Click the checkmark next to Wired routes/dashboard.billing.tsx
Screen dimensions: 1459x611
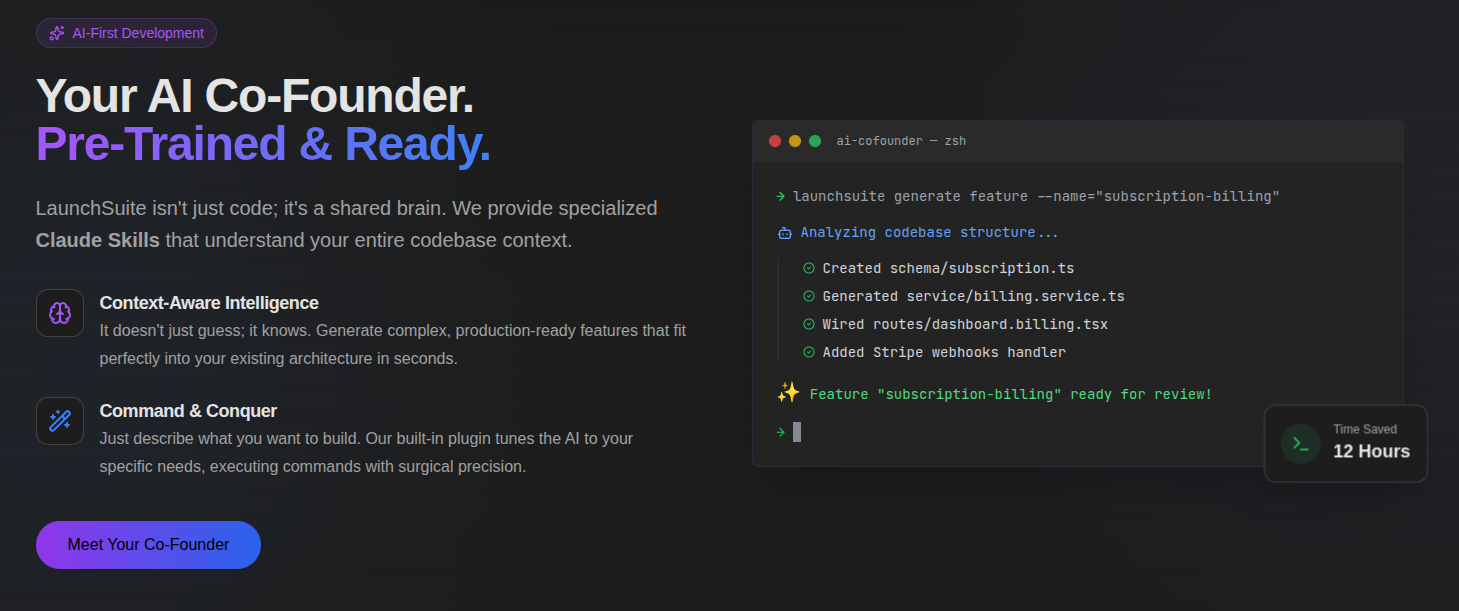pos(808,324)
